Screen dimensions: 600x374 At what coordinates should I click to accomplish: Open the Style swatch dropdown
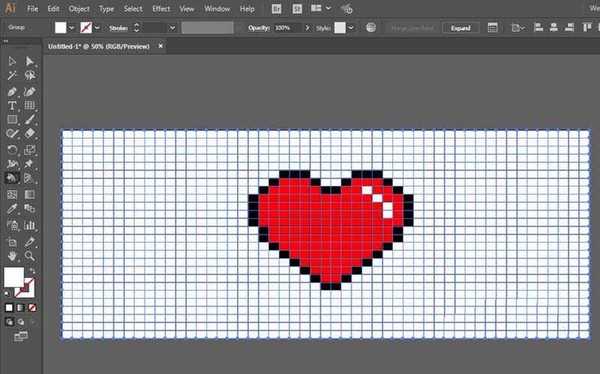pyautogui.click(x=351, y=28)
